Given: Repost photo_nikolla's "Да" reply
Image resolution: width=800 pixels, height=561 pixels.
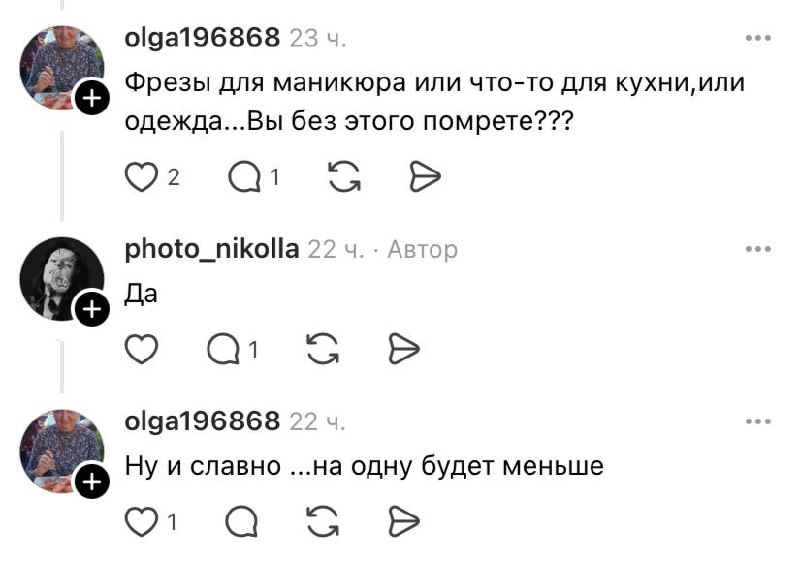Looking at the screenshot, I should click(321, 349).
